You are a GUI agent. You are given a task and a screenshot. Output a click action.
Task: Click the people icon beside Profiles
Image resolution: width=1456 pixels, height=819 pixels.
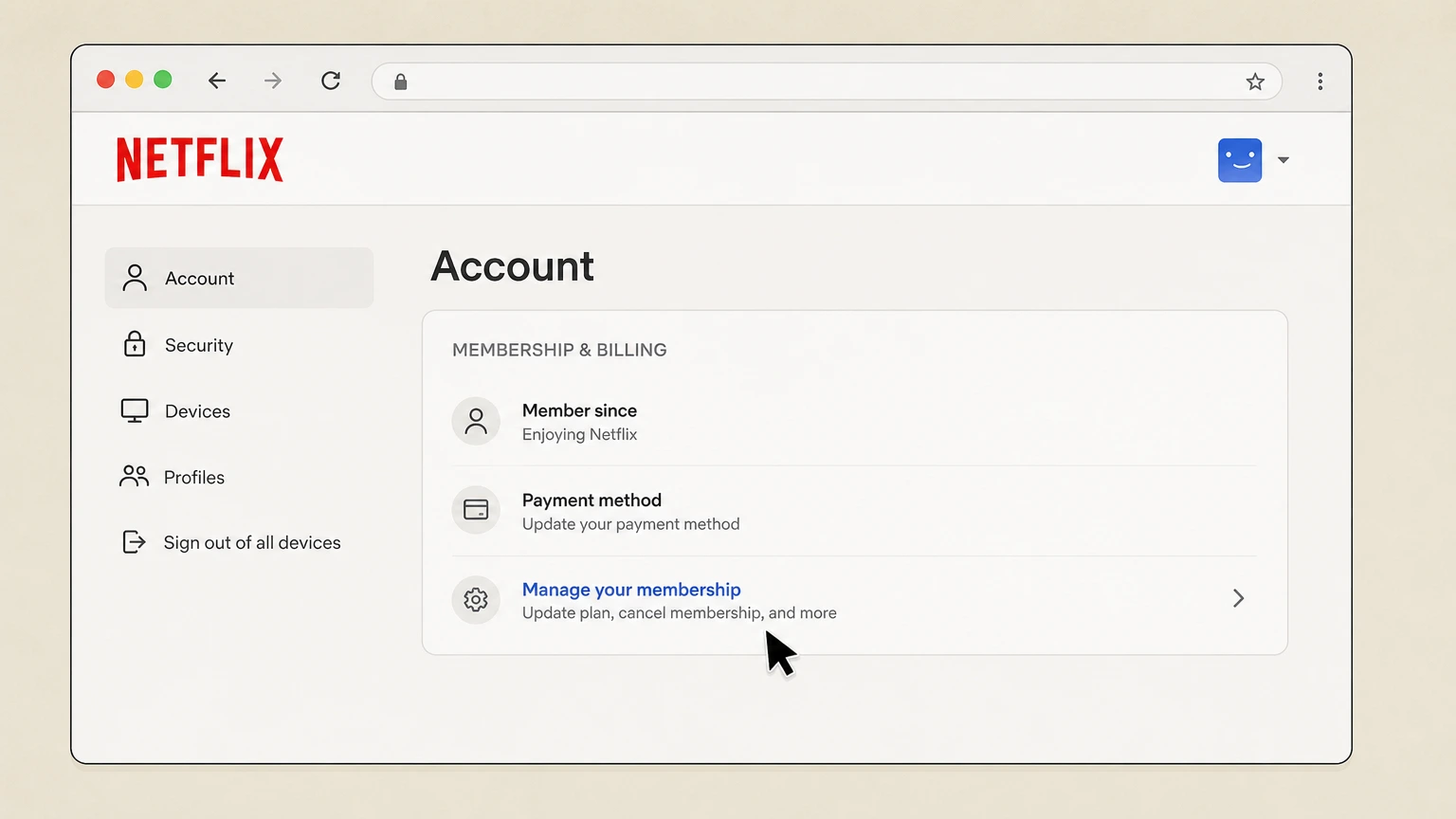pos(135,476)
